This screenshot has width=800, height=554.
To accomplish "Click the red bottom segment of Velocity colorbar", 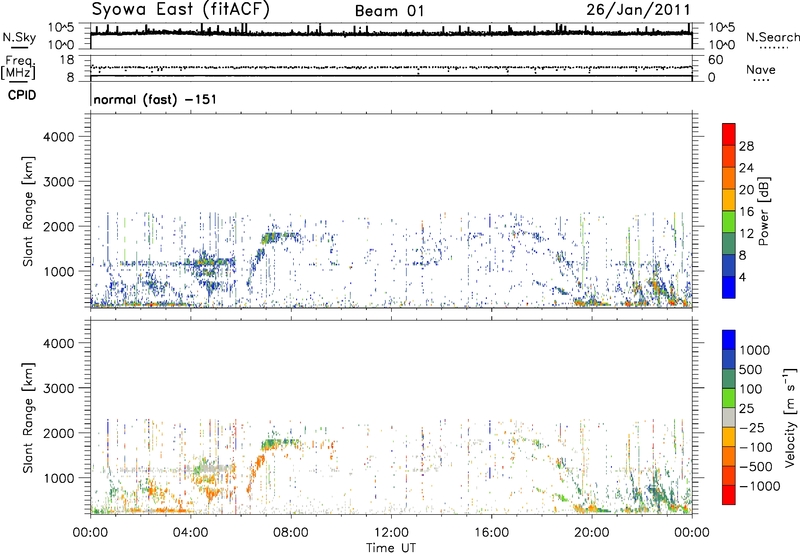I will [x=729, y=495].
